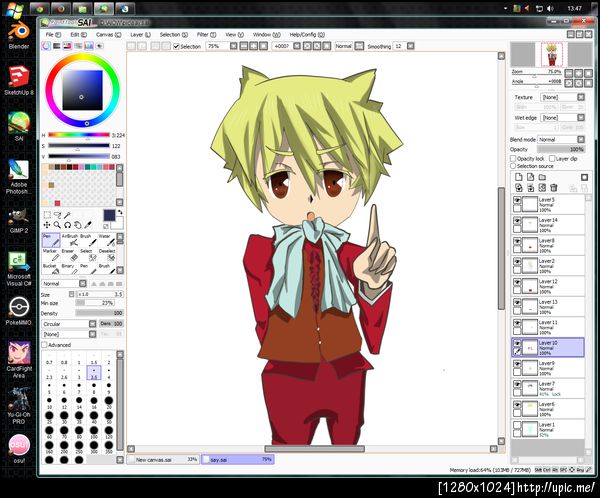Viewport: 600px width, 498px height.
Task: Open the Wet edge dropdown
Action: click(562, 118)
